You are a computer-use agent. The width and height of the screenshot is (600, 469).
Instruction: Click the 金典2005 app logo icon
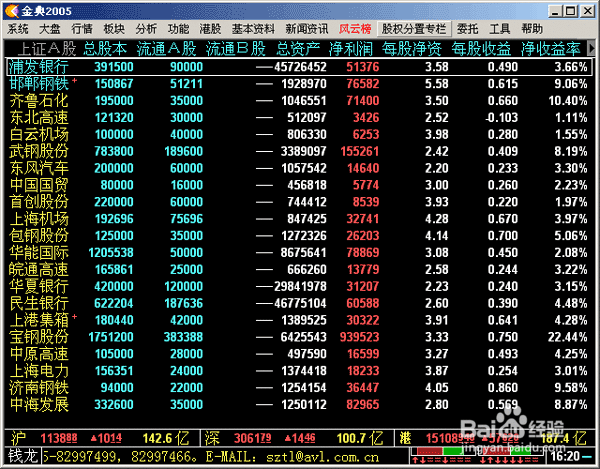tap(12, 11)
